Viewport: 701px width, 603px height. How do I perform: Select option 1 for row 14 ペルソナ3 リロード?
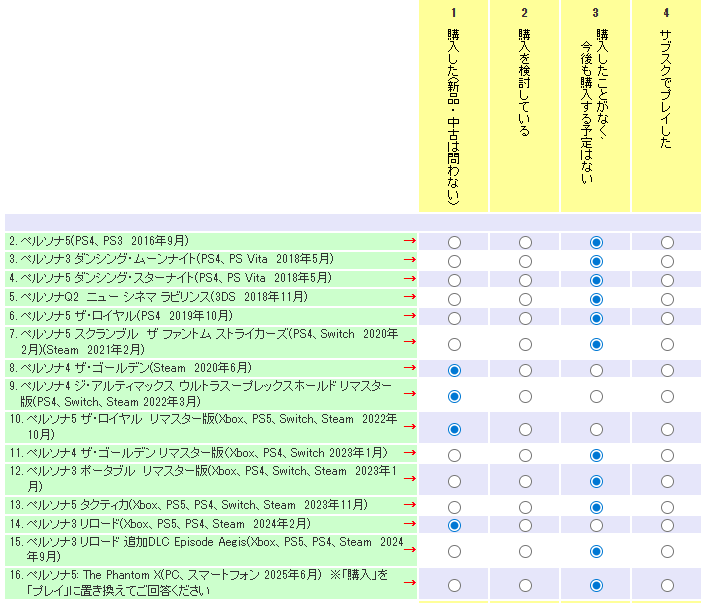(x=454, y=525)
